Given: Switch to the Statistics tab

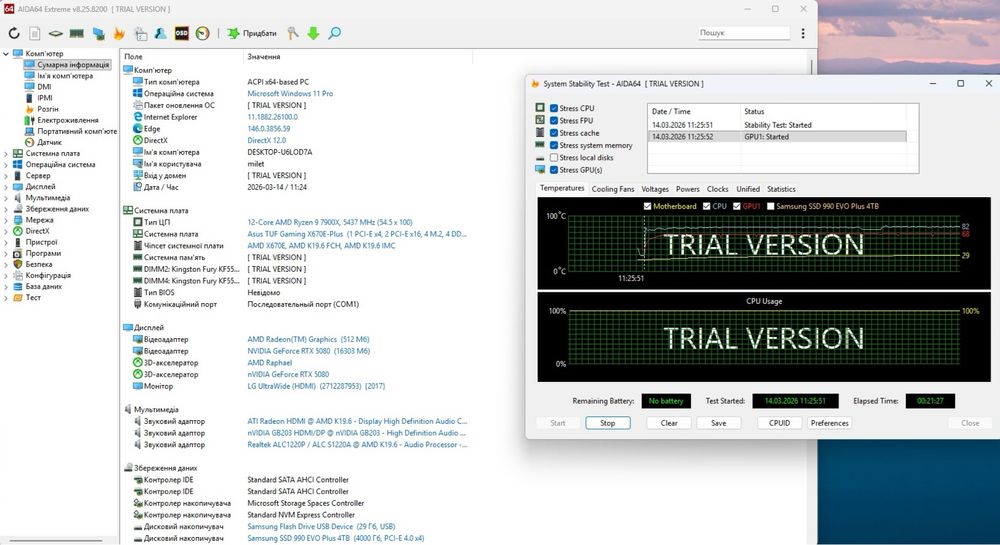Looking at the screenshot, I should pos(781,189).
